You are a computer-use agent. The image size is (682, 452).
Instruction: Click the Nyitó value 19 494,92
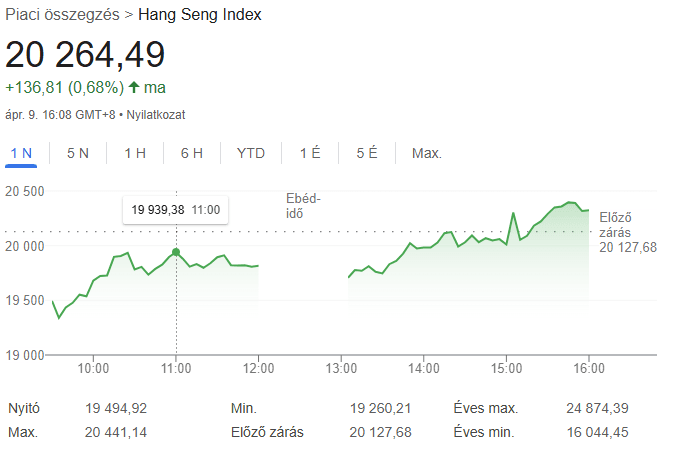(118, 408)
